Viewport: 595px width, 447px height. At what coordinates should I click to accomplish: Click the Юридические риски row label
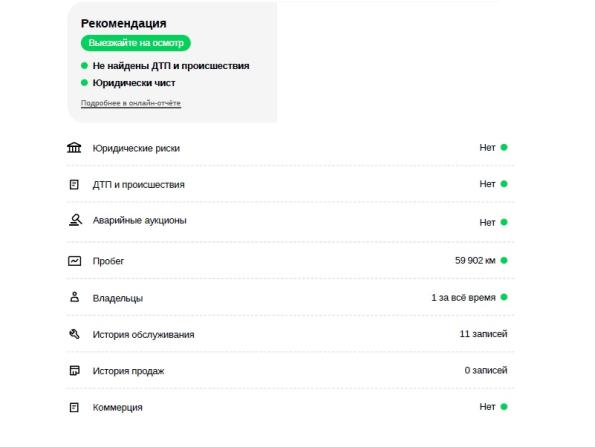136,148
